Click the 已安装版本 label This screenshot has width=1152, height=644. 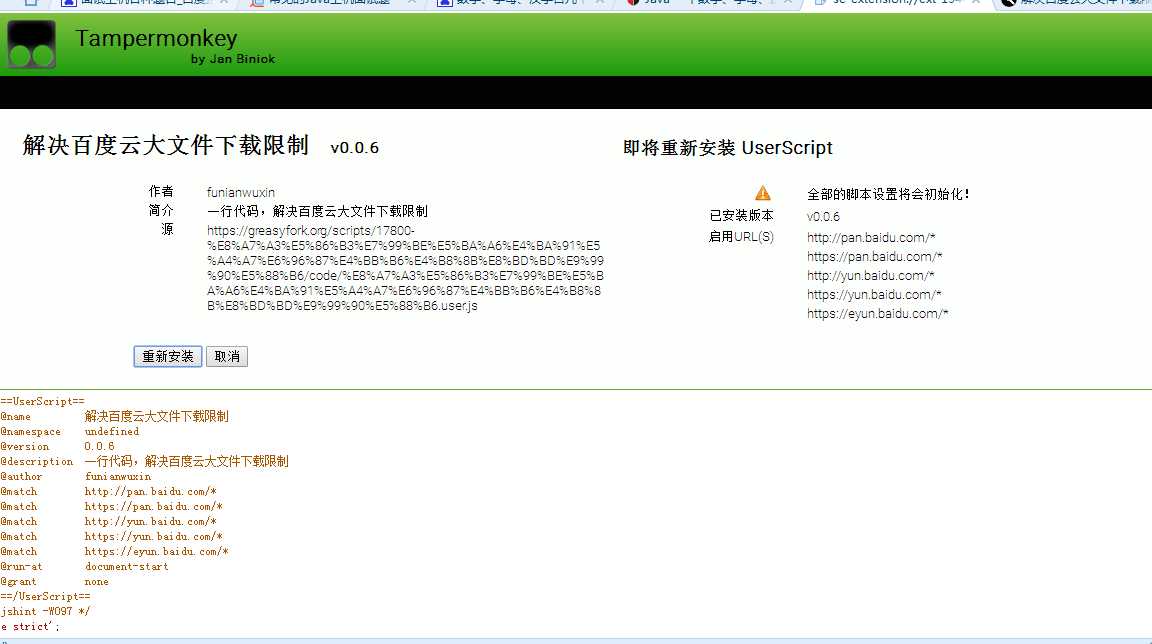741,216
